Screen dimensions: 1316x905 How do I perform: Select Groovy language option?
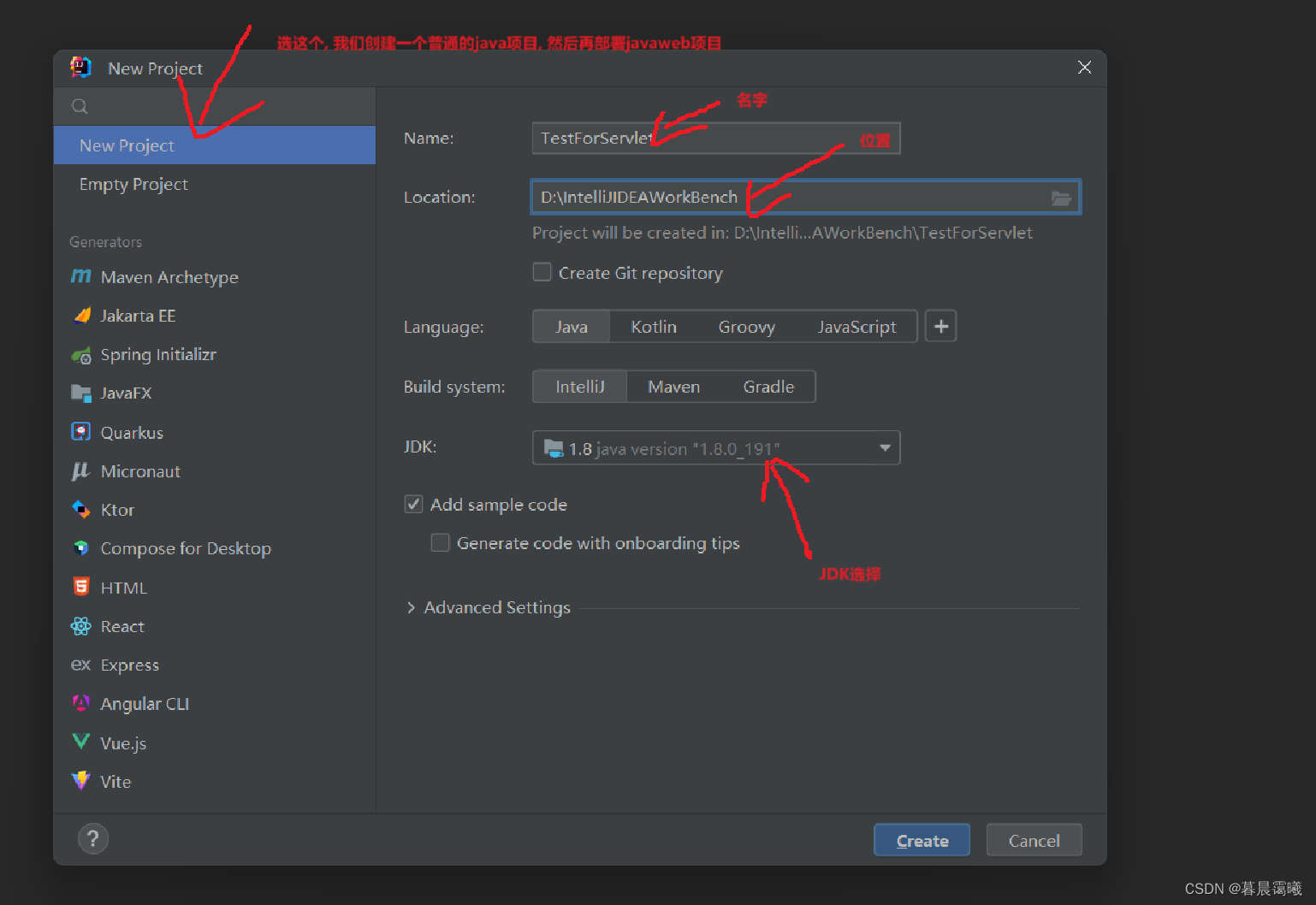747,327
